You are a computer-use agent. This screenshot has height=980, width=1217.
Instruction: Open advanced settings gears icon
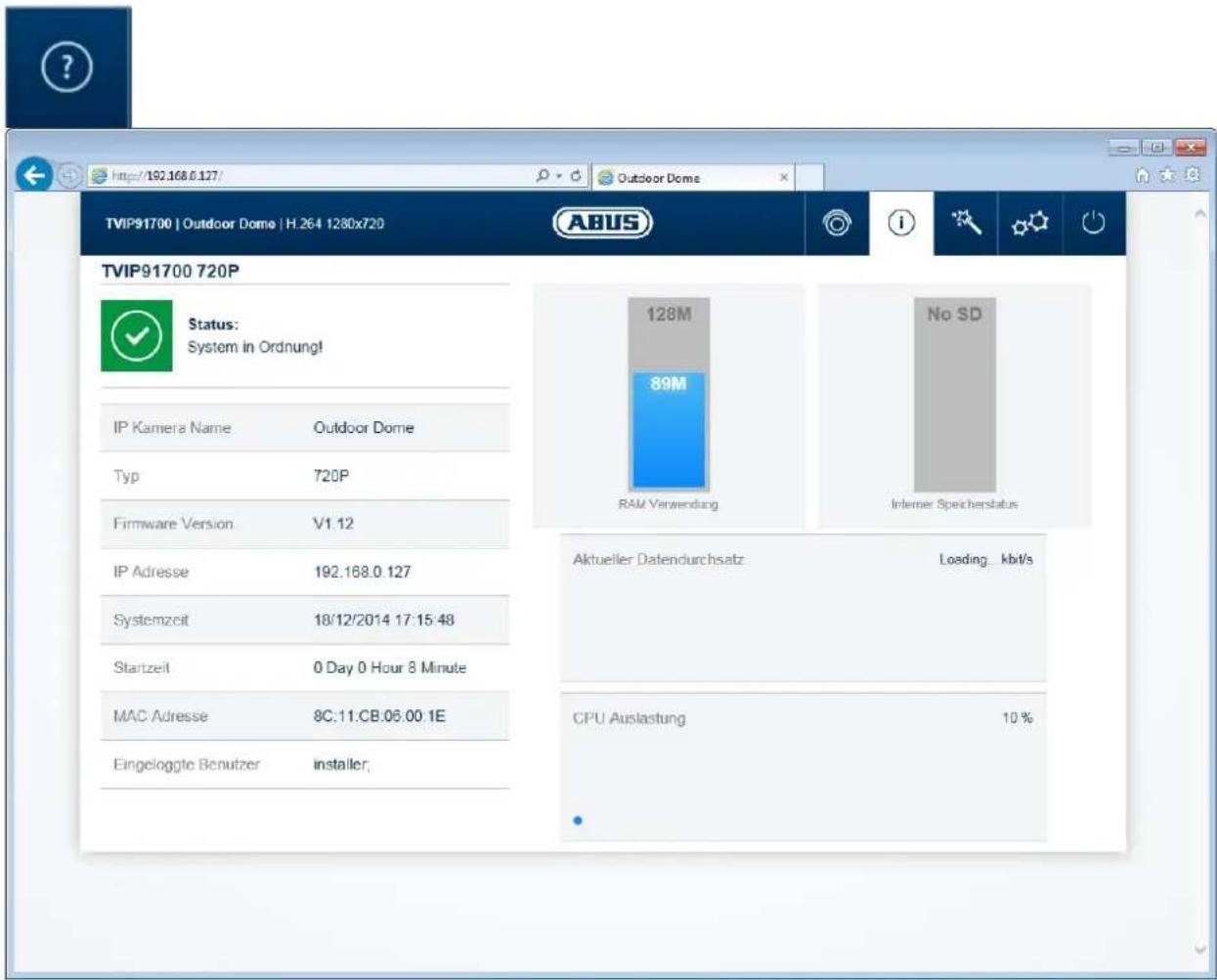tap(1029, 224)
